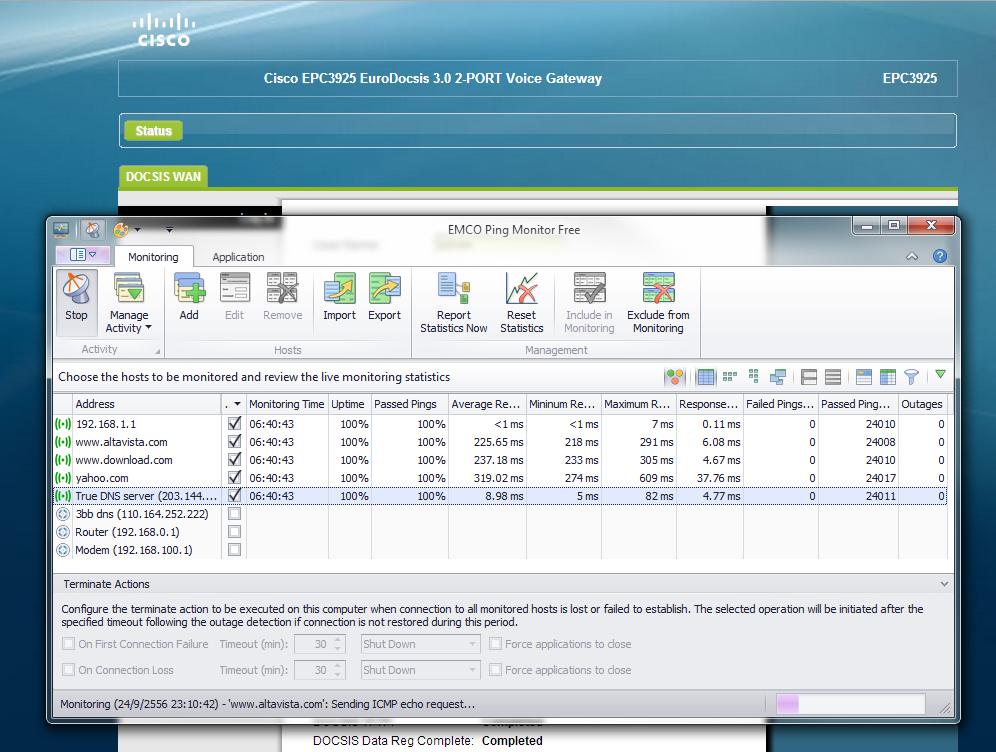Screen dimensions: 996x752
Task: Open the help question mark icon
Action: (x=939, y=256)
